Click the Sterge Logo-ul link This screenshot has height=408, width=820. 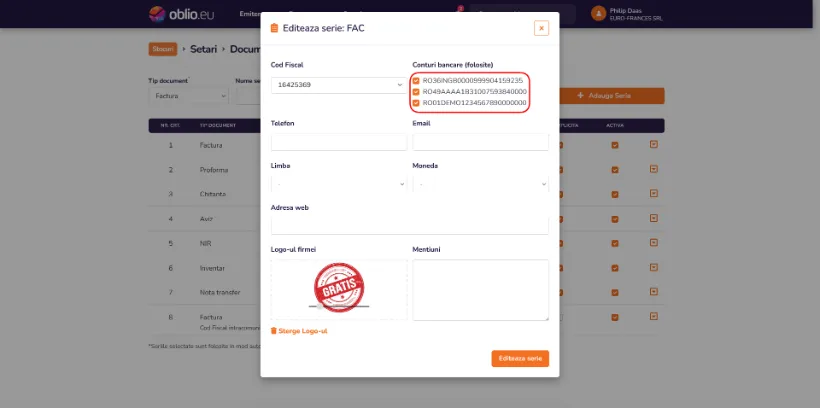tap(303, 331)
